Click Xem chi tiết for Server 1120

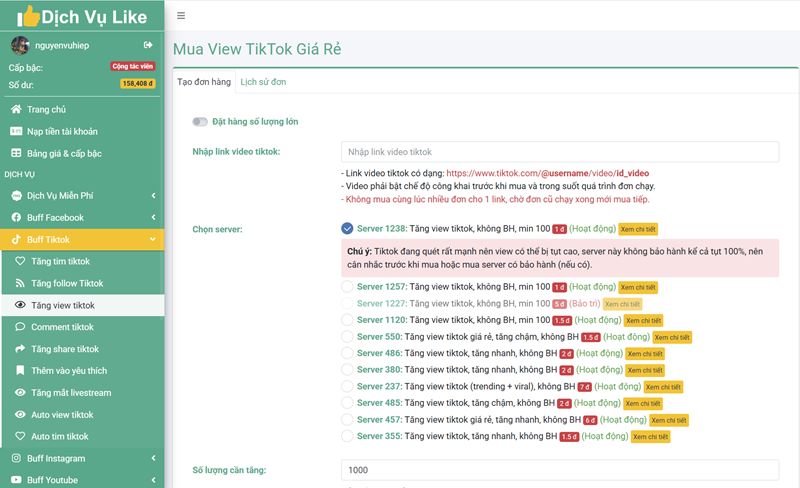pos(644,321)
